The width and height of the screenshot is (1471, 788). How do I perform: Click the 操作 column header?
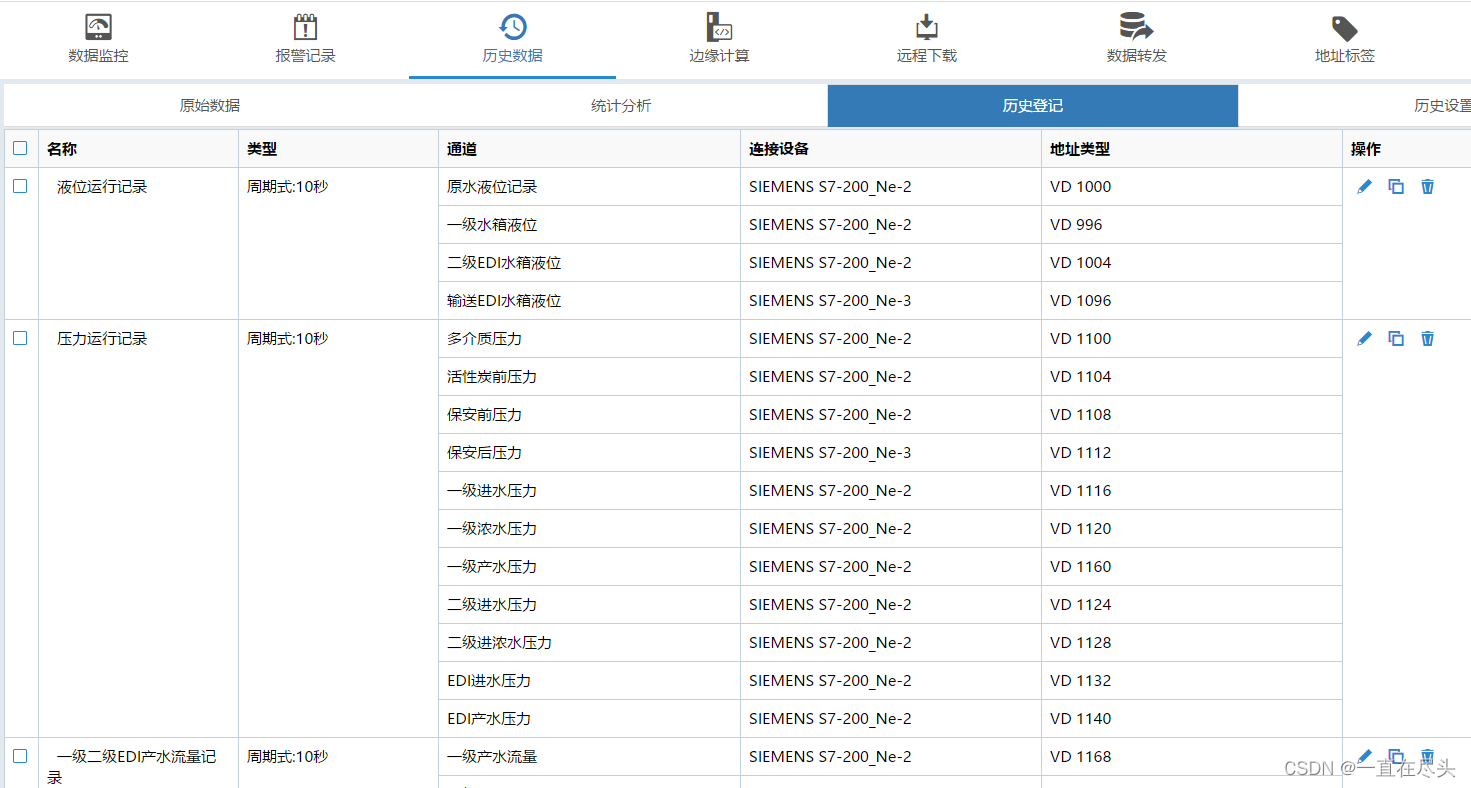click(1406, 149)
